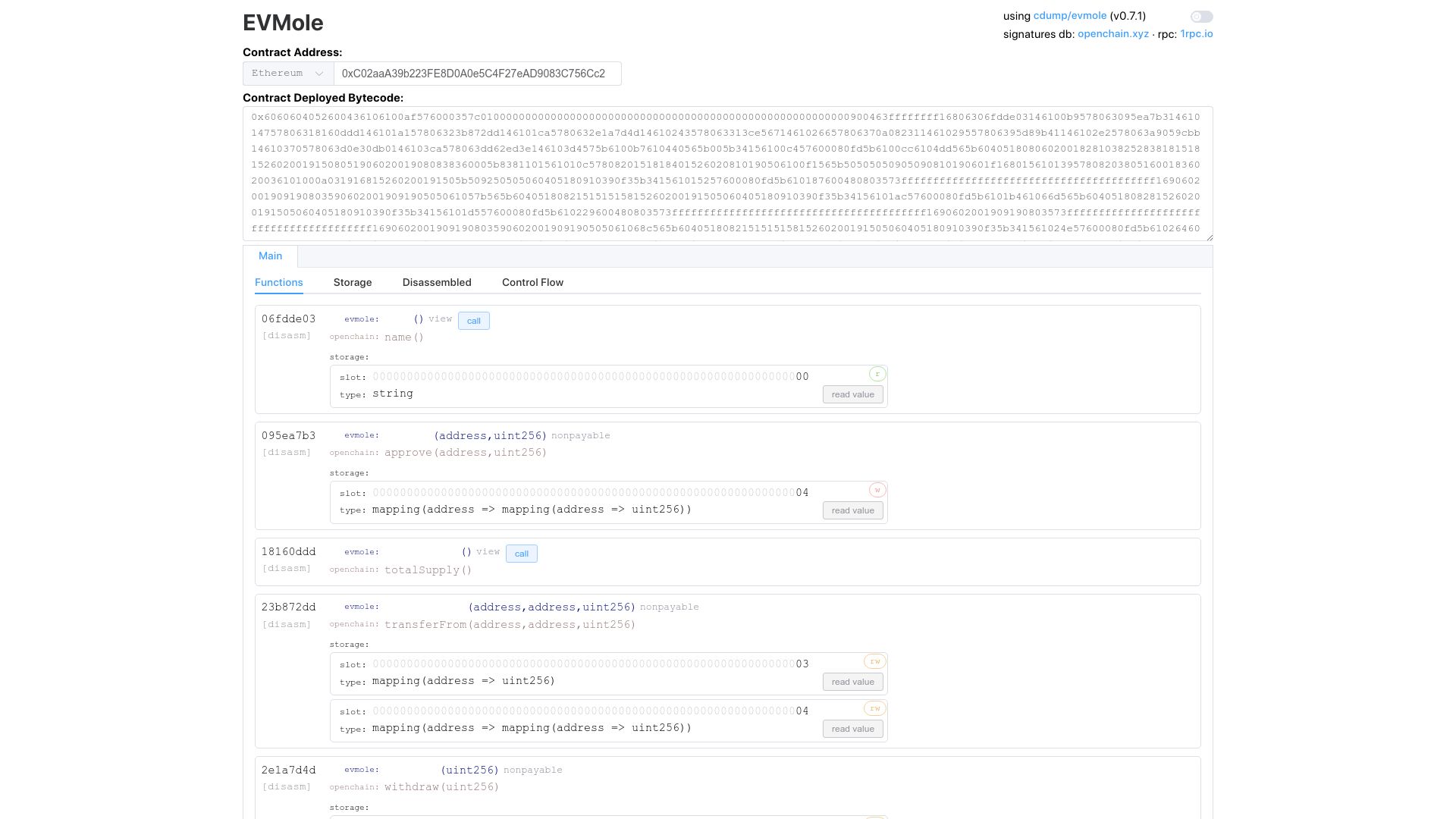Screen dimensions: 1456x819
Task: Click call button for totalSupply() function
Action: coord(522,554)
